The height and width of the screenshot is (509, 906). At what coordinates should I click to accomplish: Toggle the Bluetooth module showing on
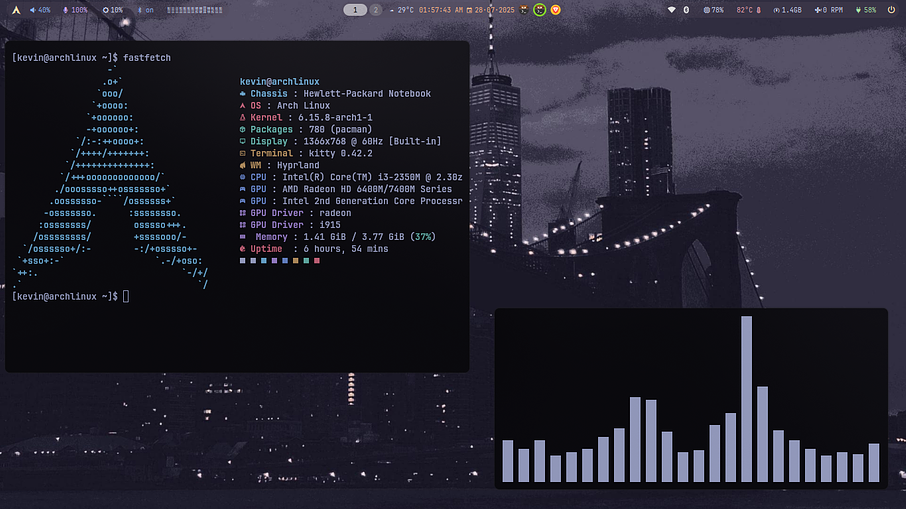(144, 10)
